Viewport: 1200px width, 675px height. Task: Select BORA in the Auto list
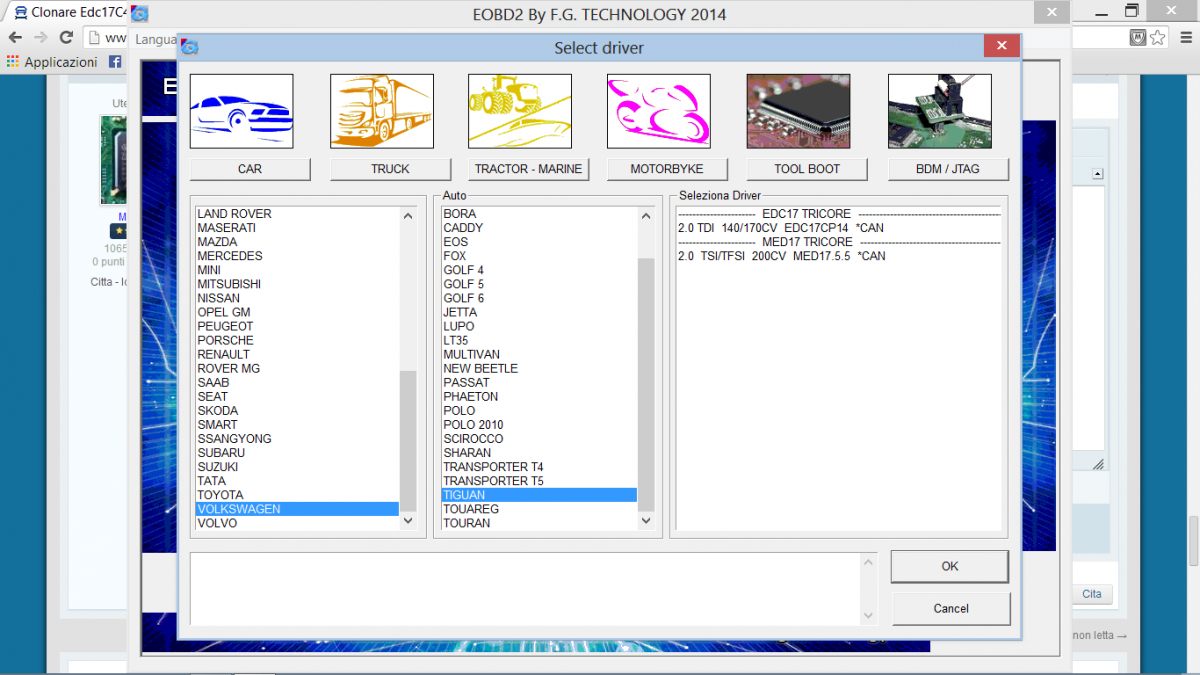539,214
